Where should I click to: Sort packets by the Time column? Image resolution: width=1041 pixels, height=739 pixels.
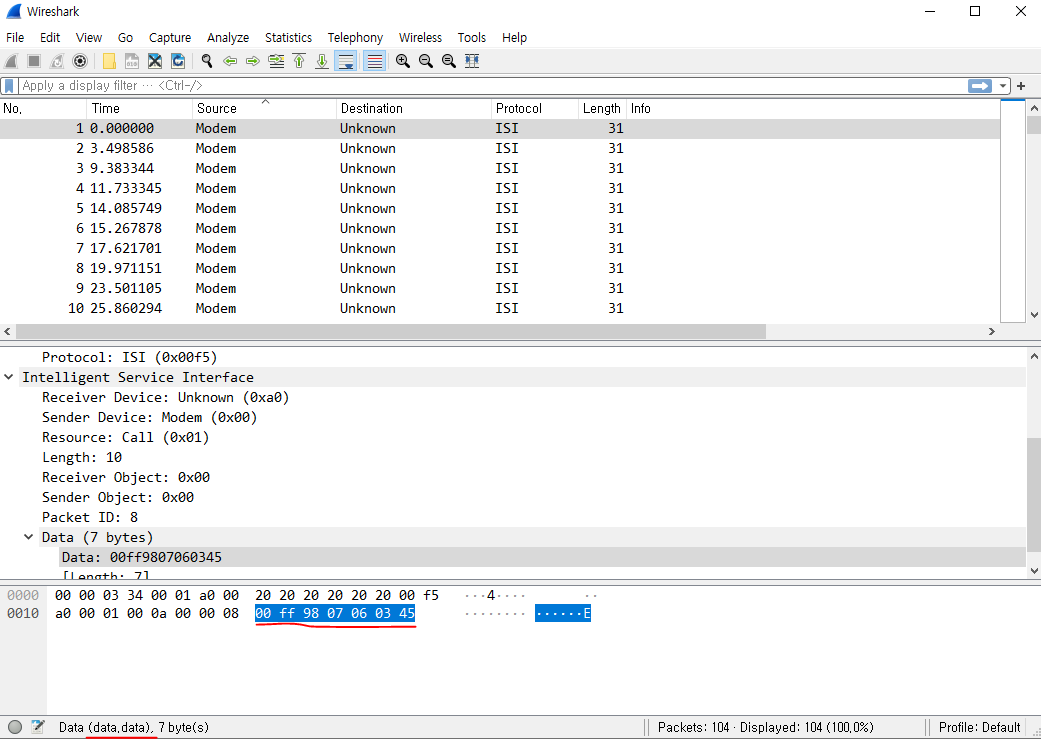(139, 109)
